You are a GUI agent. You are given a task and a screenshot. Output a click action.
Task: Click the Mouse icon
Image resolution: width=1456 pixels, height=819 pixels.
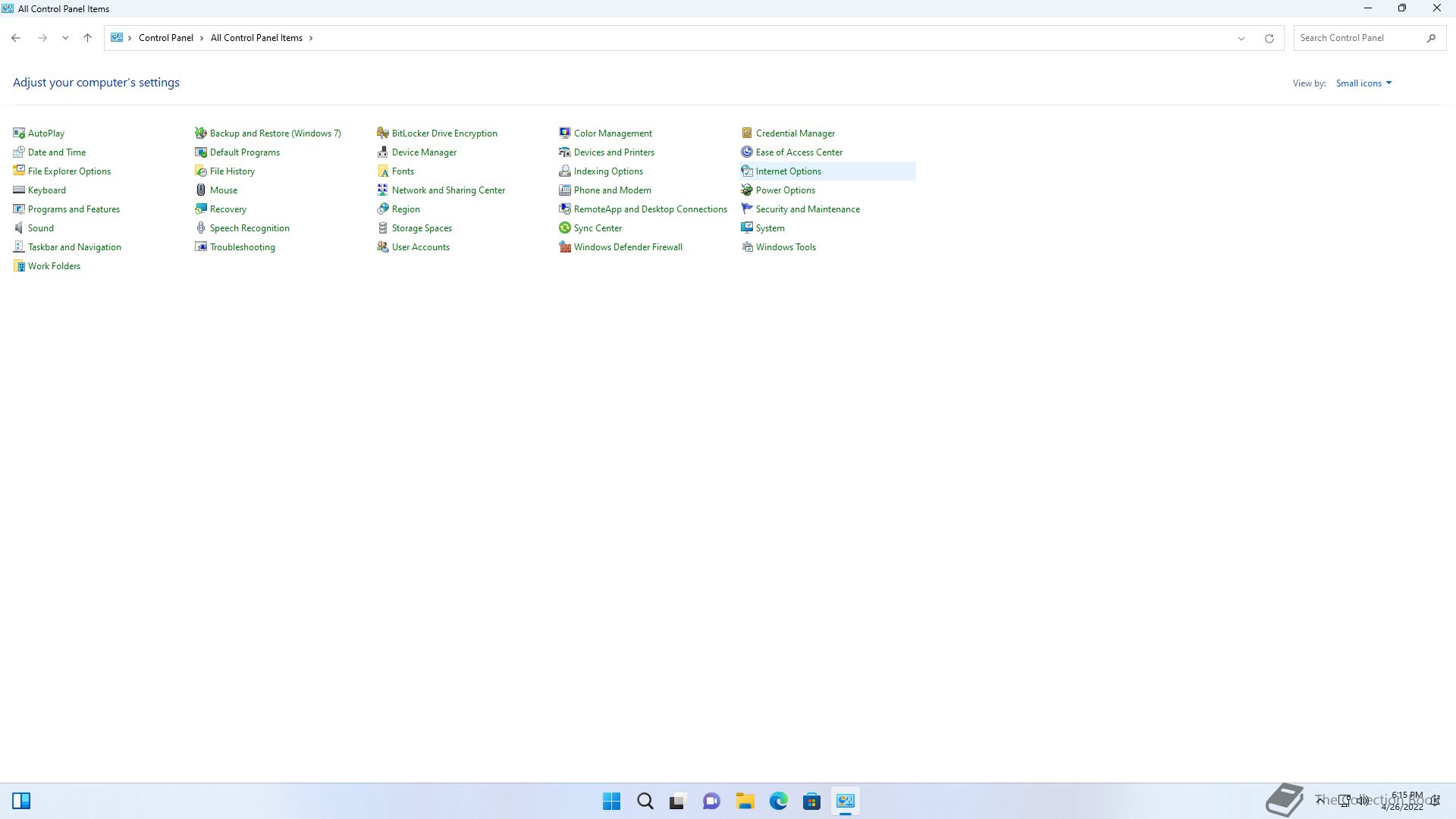(x=201, y=190)
